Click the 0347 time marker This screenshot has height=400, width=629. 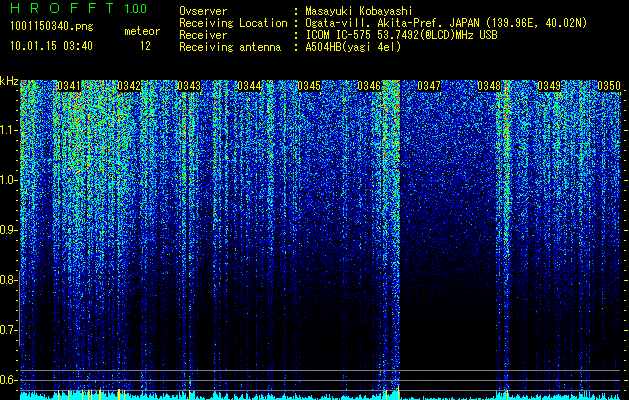pyautogui.click(x=429, y=86)
